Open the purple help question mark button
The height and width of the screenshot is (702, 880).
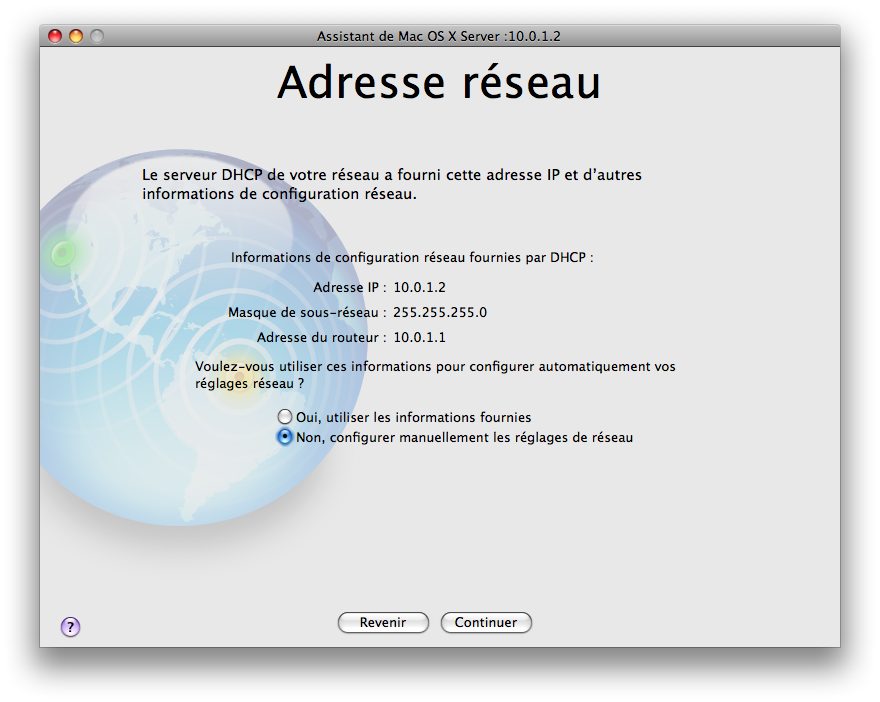pyautogui.click(x=70, y=626)
